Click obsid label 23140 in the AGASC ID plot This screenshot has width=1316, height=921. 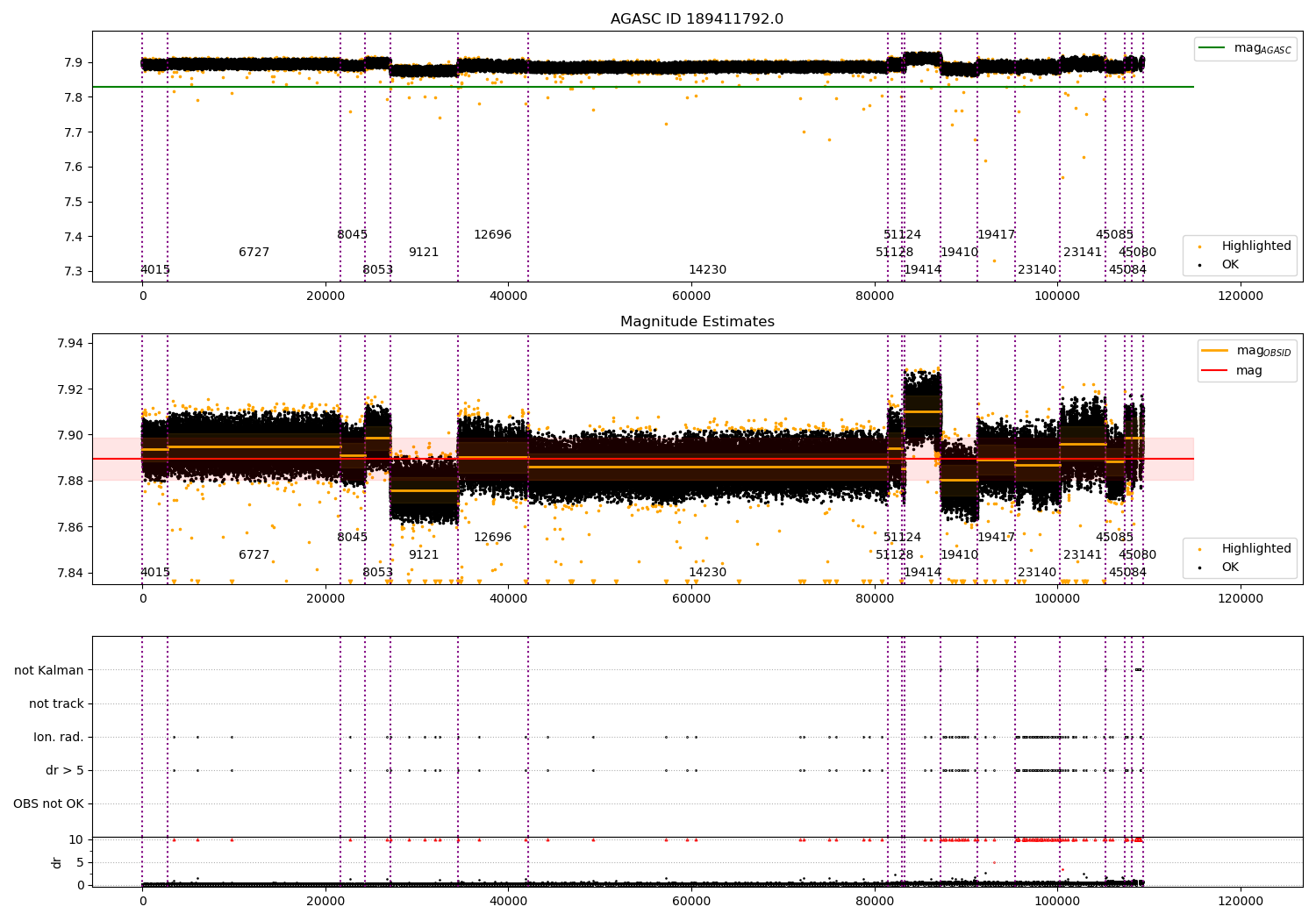(1037, 270)
